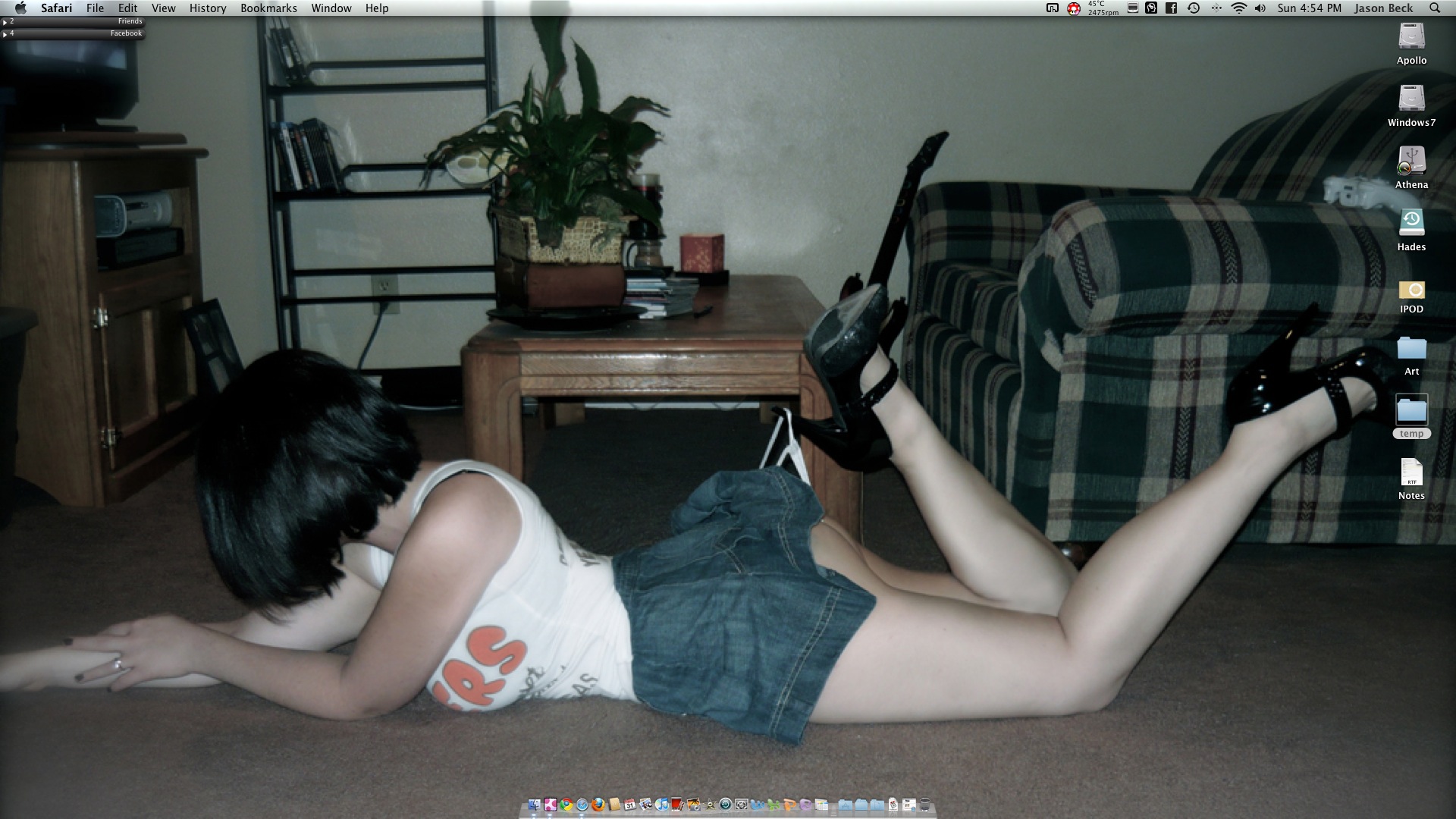
Task: Launch Firefox from the Dock
Action: tap(598, 805)
